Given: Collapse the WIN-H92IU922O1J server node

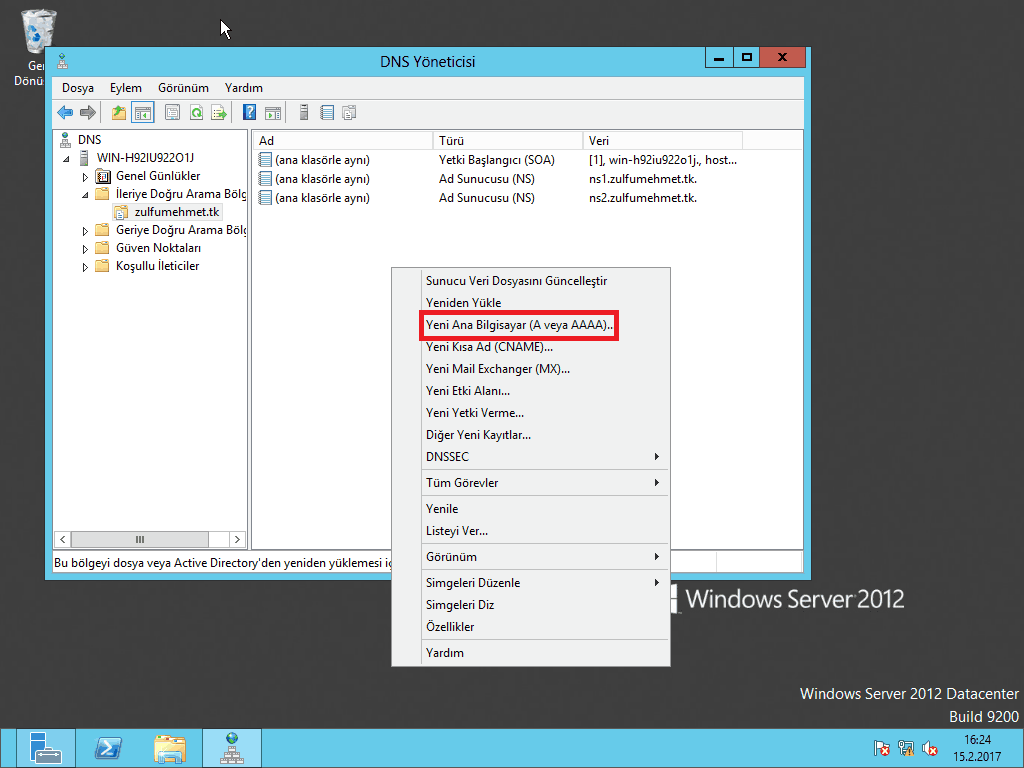Looking at the screenshot, I should (67, 159).
